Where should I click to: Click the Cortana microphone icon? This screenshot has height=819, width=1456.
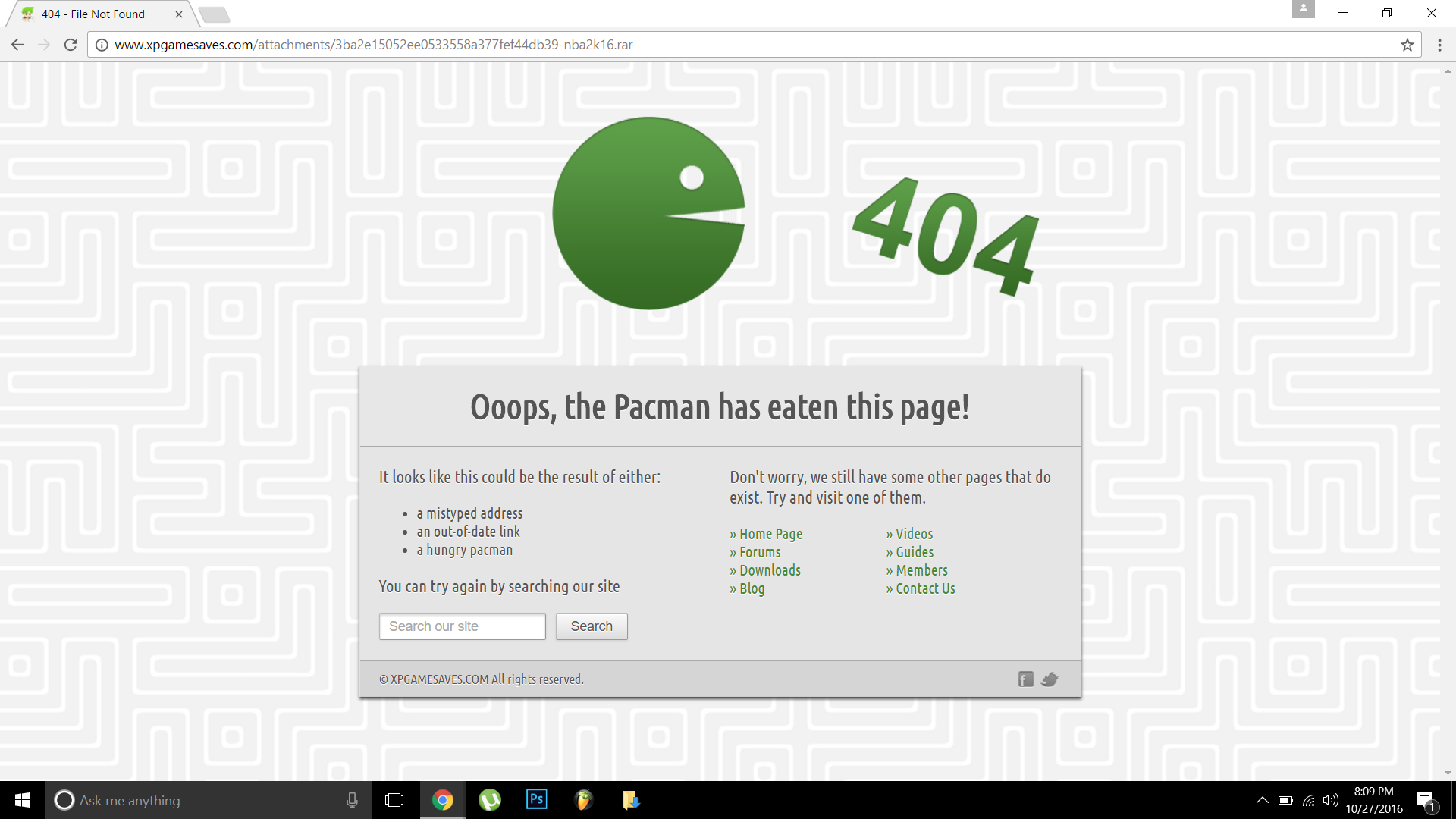tap(352, 800)
